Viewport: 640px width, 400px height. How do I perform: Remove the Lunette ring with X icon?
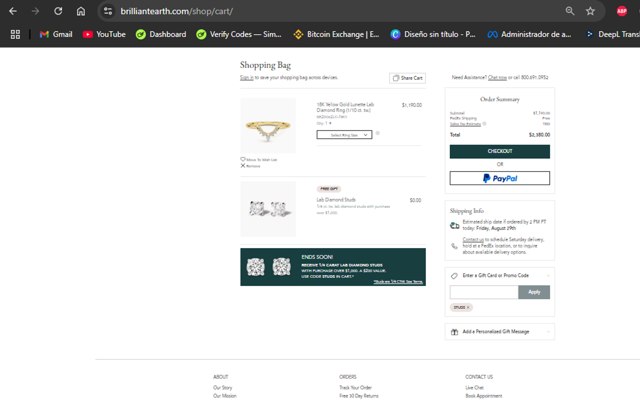(243, 166)
